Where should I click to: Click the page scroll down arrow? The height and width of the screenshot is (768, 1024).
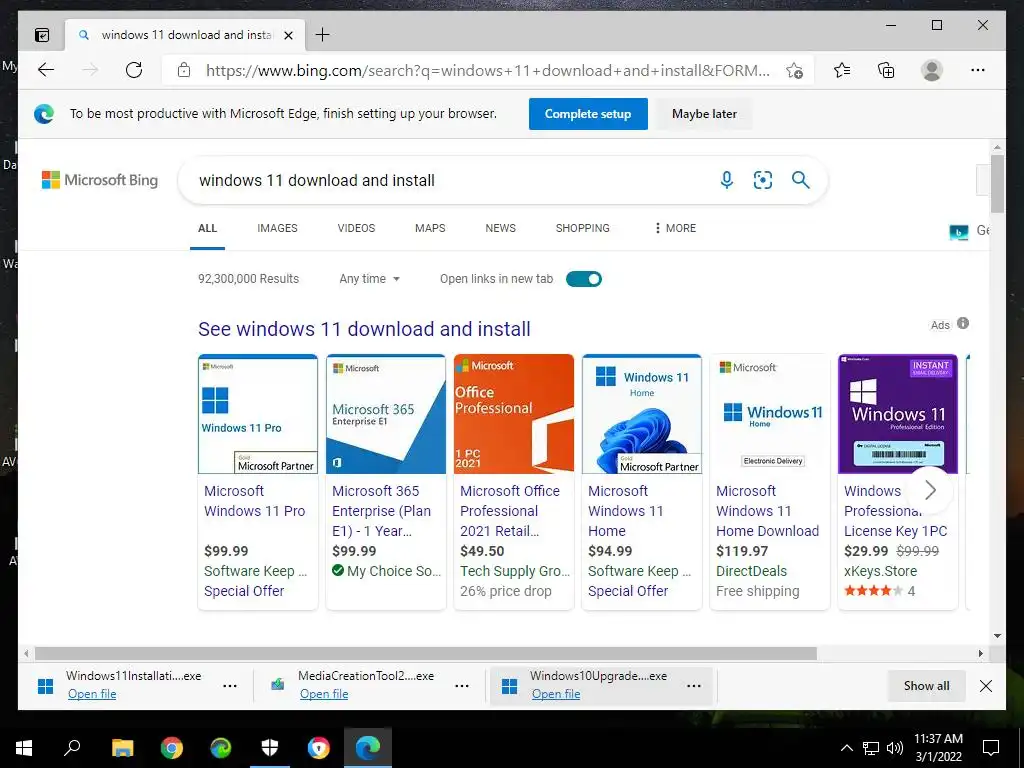997,635
